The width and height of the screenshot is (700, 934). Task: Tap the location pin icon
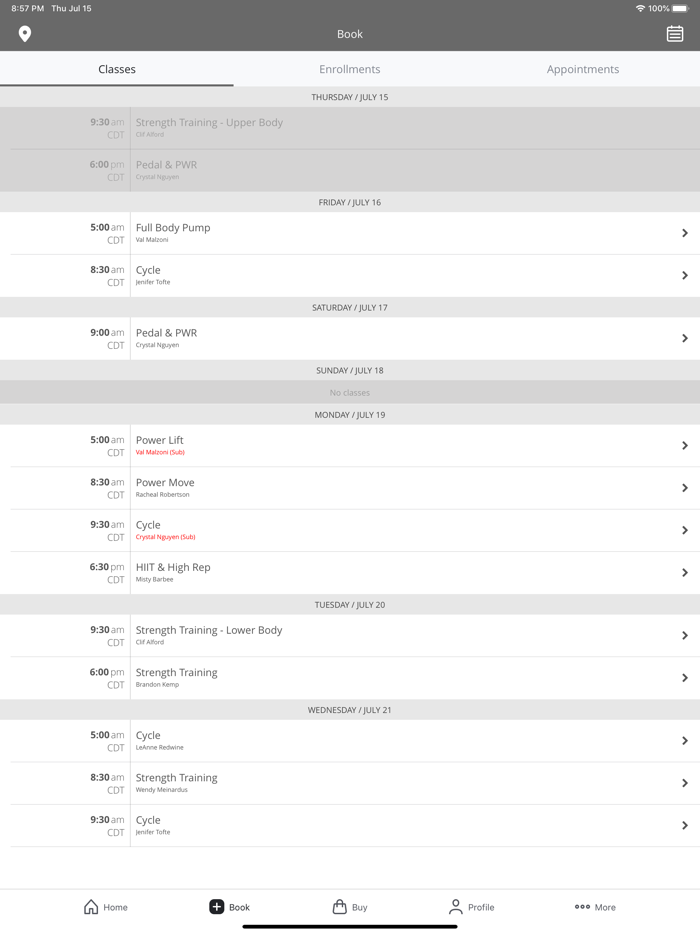25,34
